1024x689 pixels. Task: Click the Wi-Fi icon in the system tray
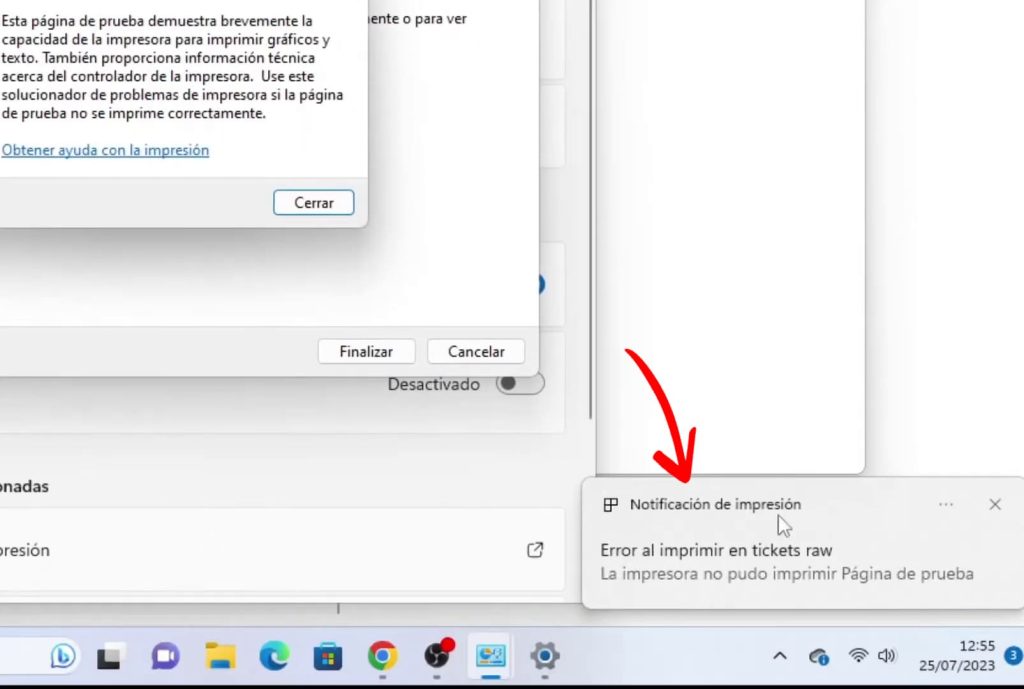coord(857,656)
